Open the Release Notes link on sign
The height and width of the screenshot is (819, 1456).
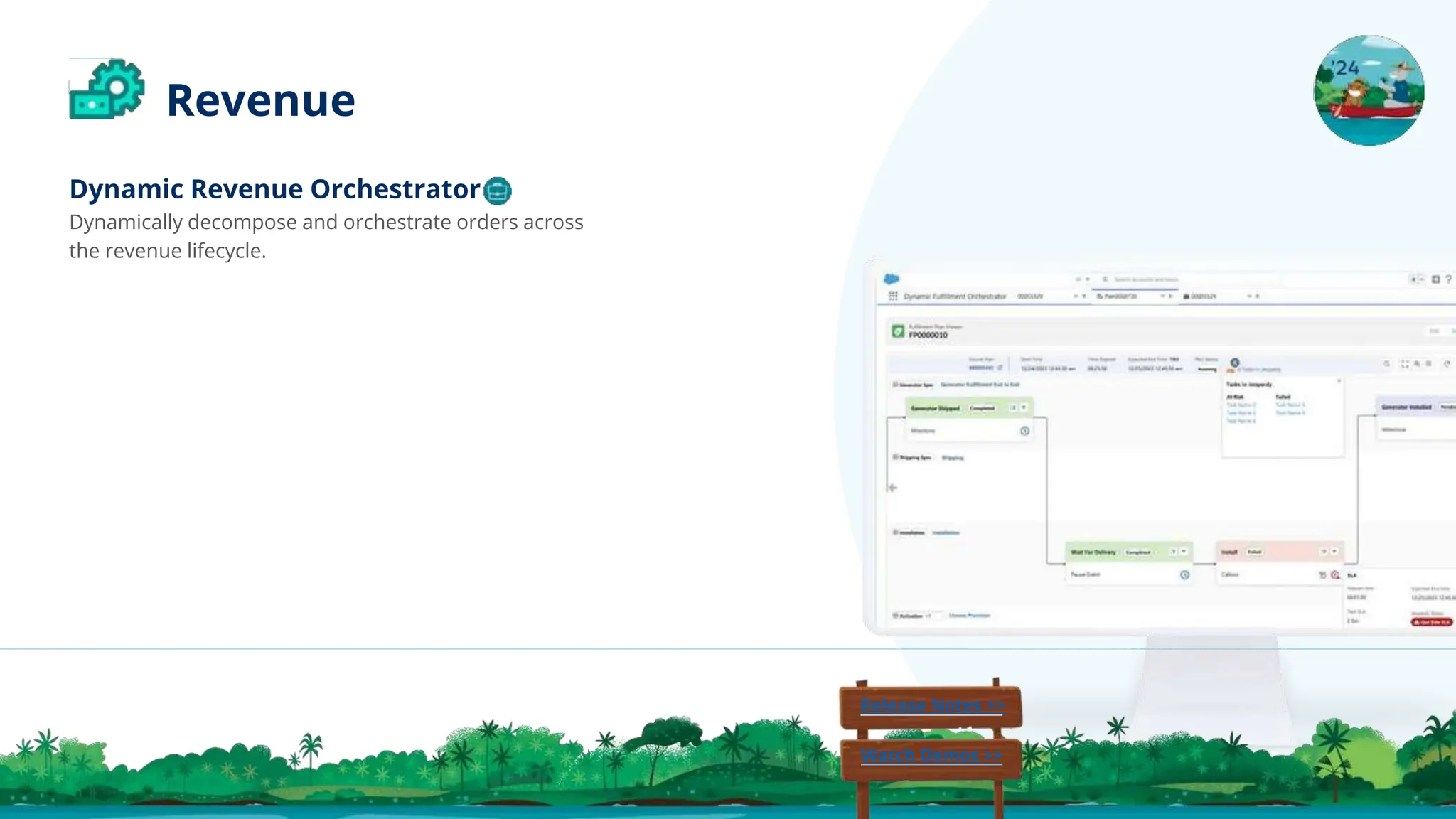click(x=932, y=705)
